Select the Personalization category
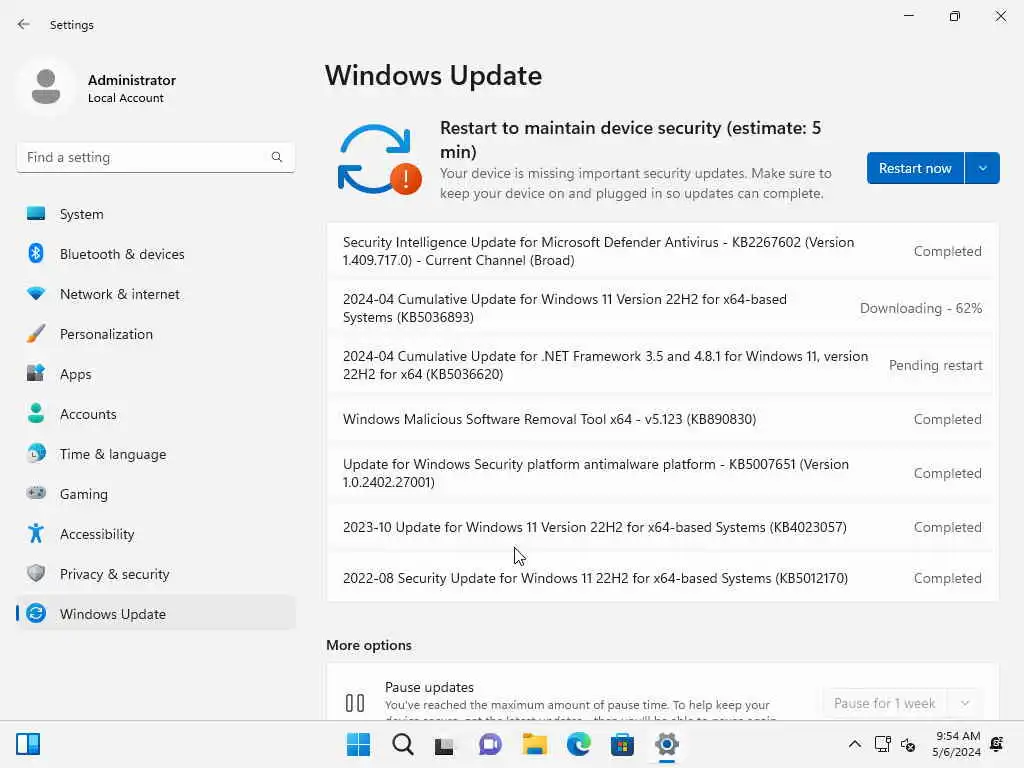The image size is (1024, 768). (155, 334)
